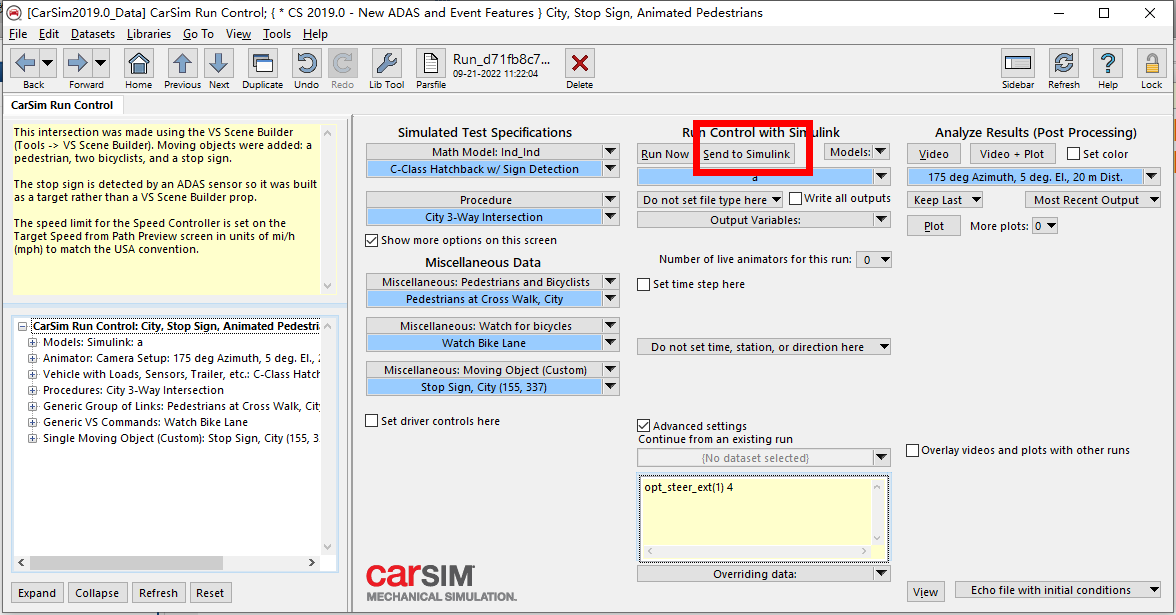Delete the dataset with red X icon
Viewport: 1176px width, 615px height.
point(580,63)
